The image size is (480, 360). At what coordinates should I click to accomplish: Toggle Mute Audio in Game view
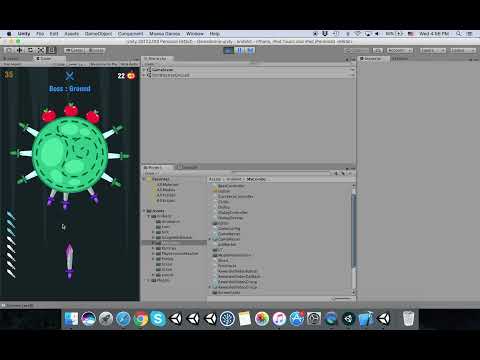[x=129, y=64]
